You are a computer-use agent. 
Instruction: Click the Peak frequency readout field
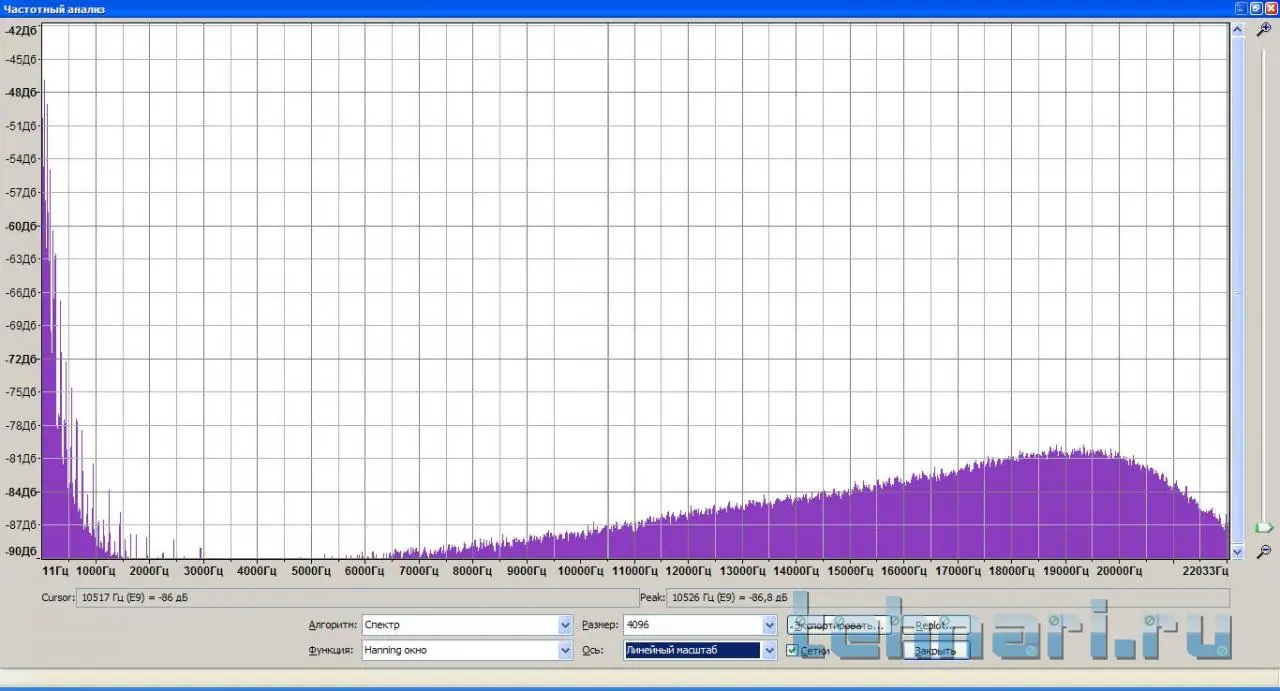tap(947, 597)
